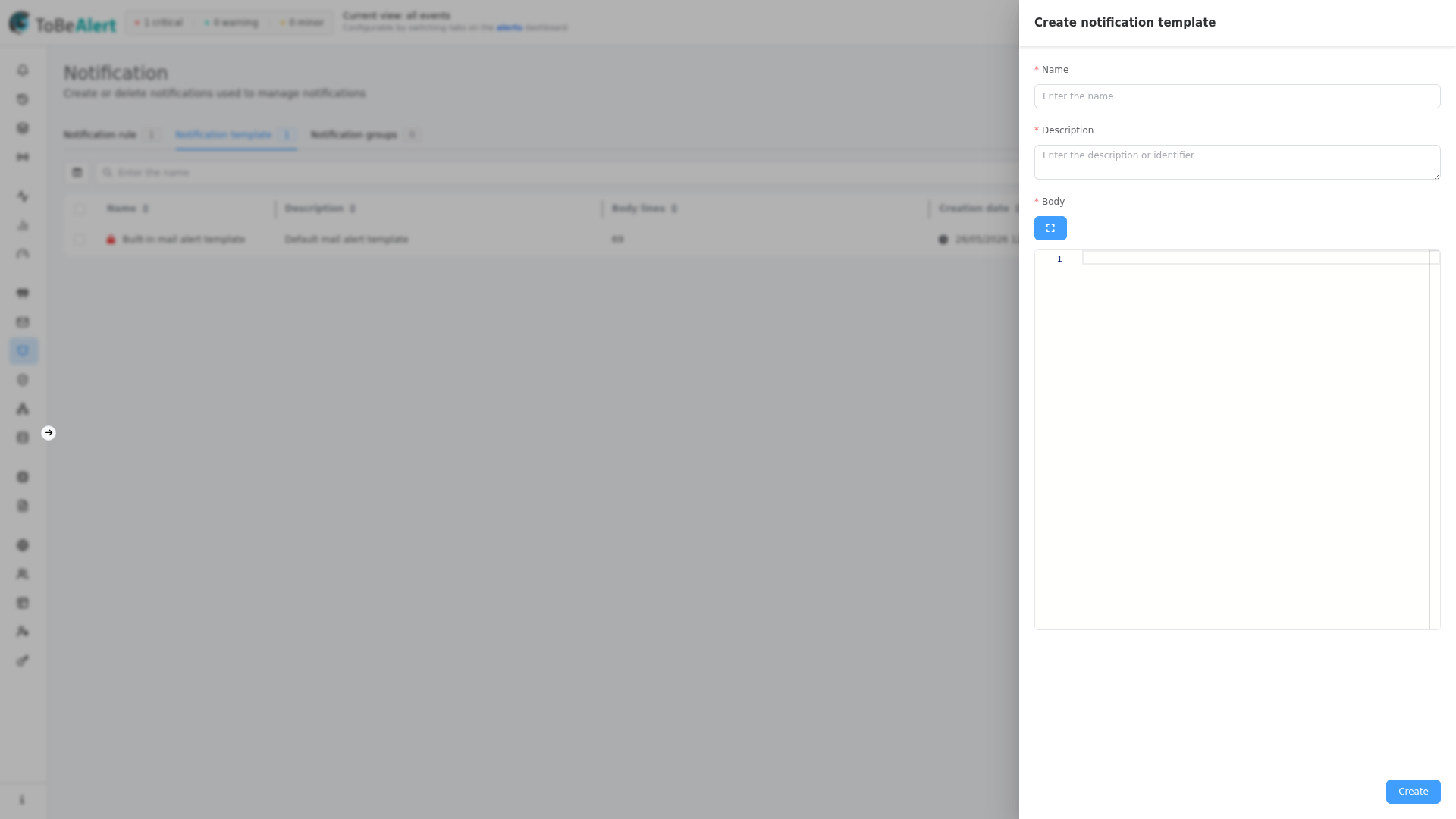Sort by the Description column header
Image resolution: width=1456 pixels, height=819 pixels.
pos(320,209)
